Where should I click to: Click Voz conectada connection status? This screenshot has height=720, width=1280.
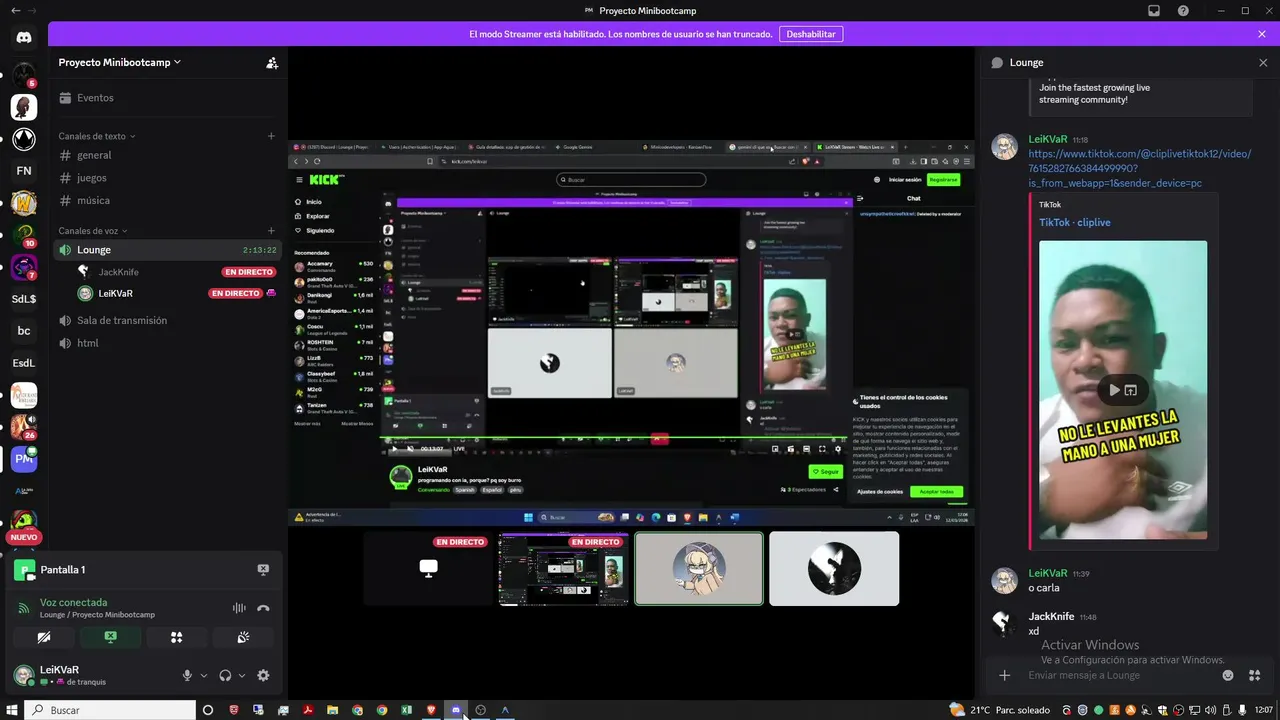tap(73, 603)
